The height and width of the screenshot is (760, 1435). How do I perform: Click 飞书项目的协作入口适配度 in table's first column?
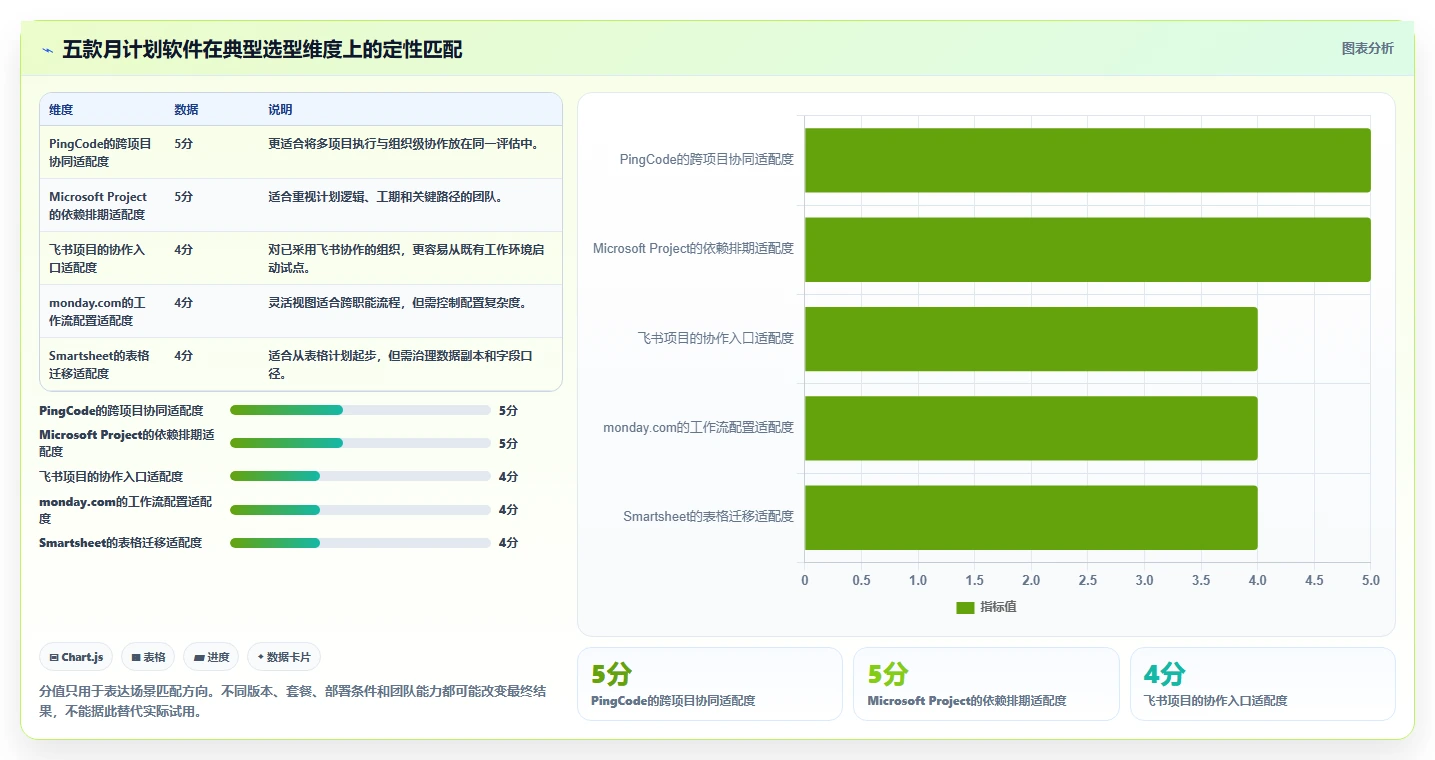[97, 258]
